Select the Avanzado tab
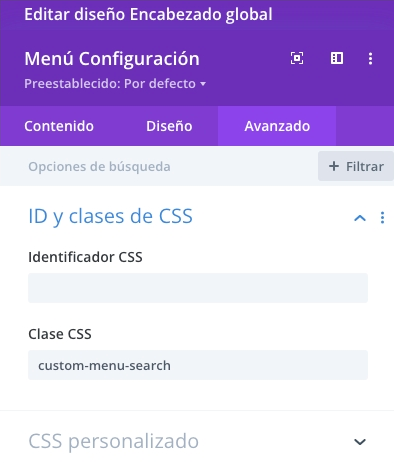The width and height of the screenshot is (394, 463). 277,126
